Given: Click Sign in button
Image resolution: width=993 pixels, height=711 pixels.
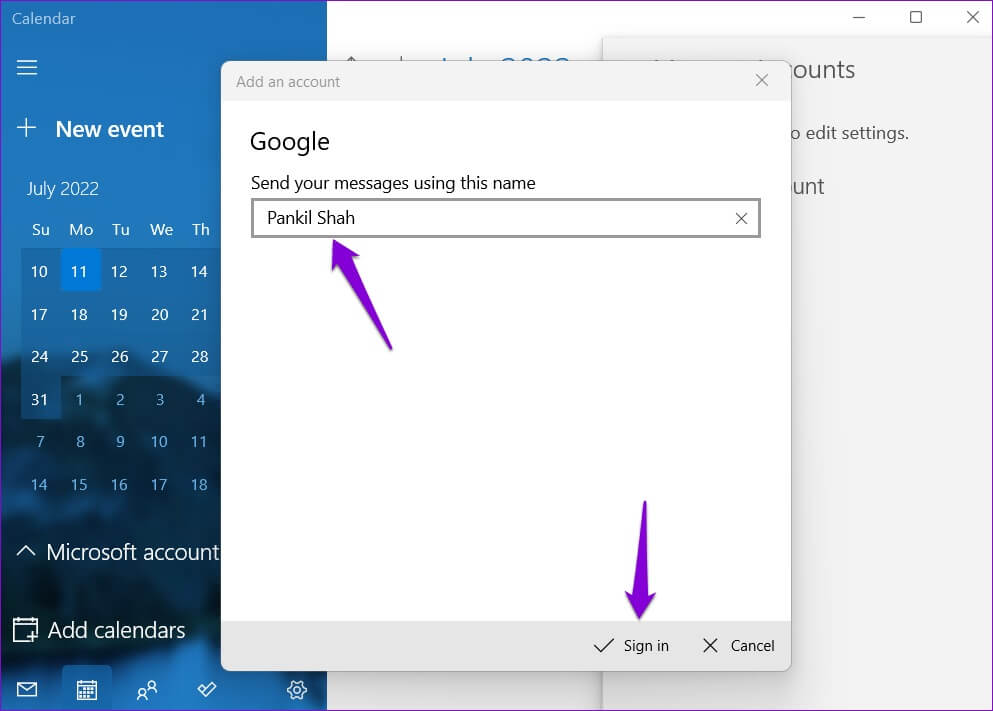Looking at the screenshot, I should click(631, 645).
